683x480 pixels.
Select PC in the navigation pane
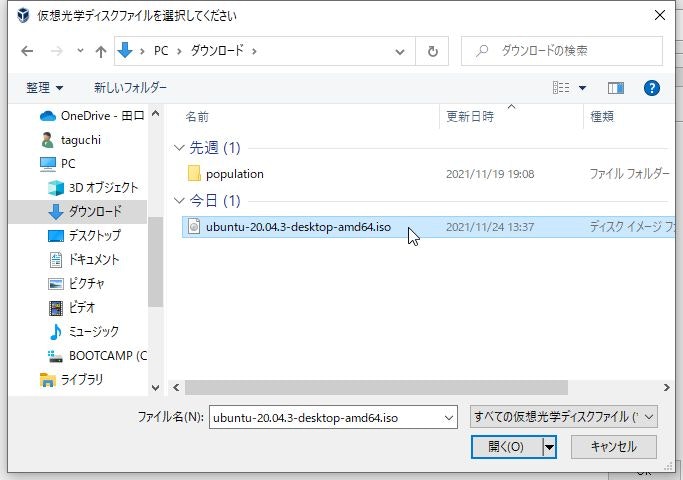click(x=57, y=164)
